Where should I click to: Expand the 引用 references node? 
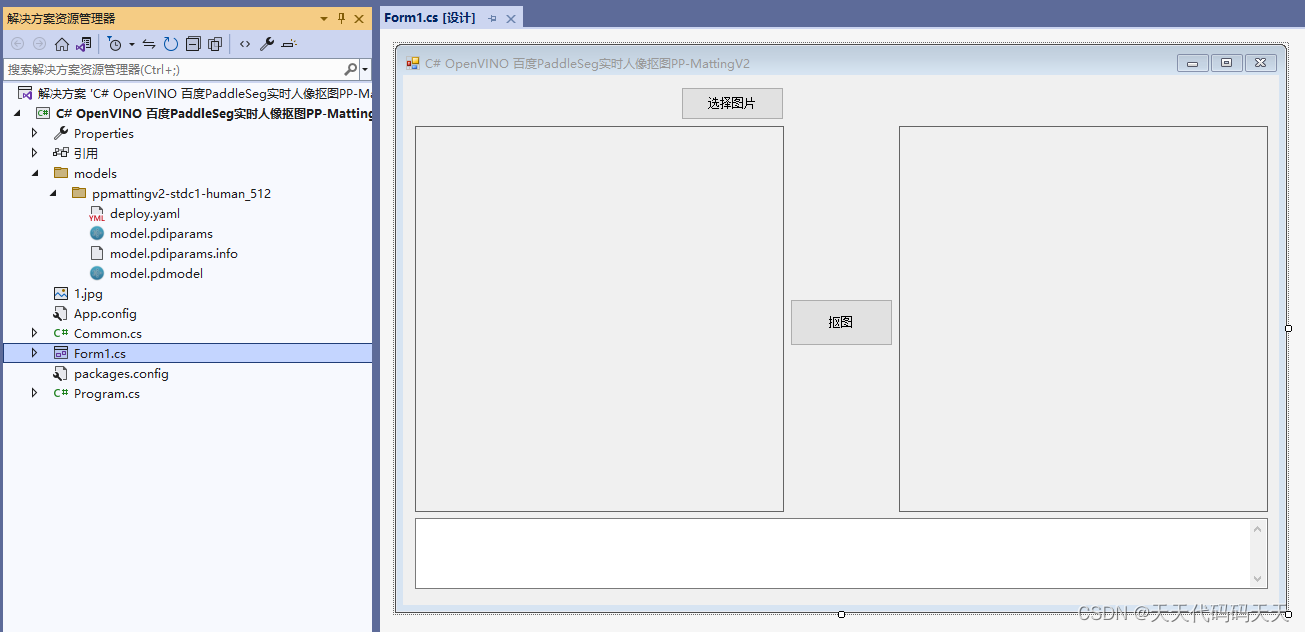35,153
